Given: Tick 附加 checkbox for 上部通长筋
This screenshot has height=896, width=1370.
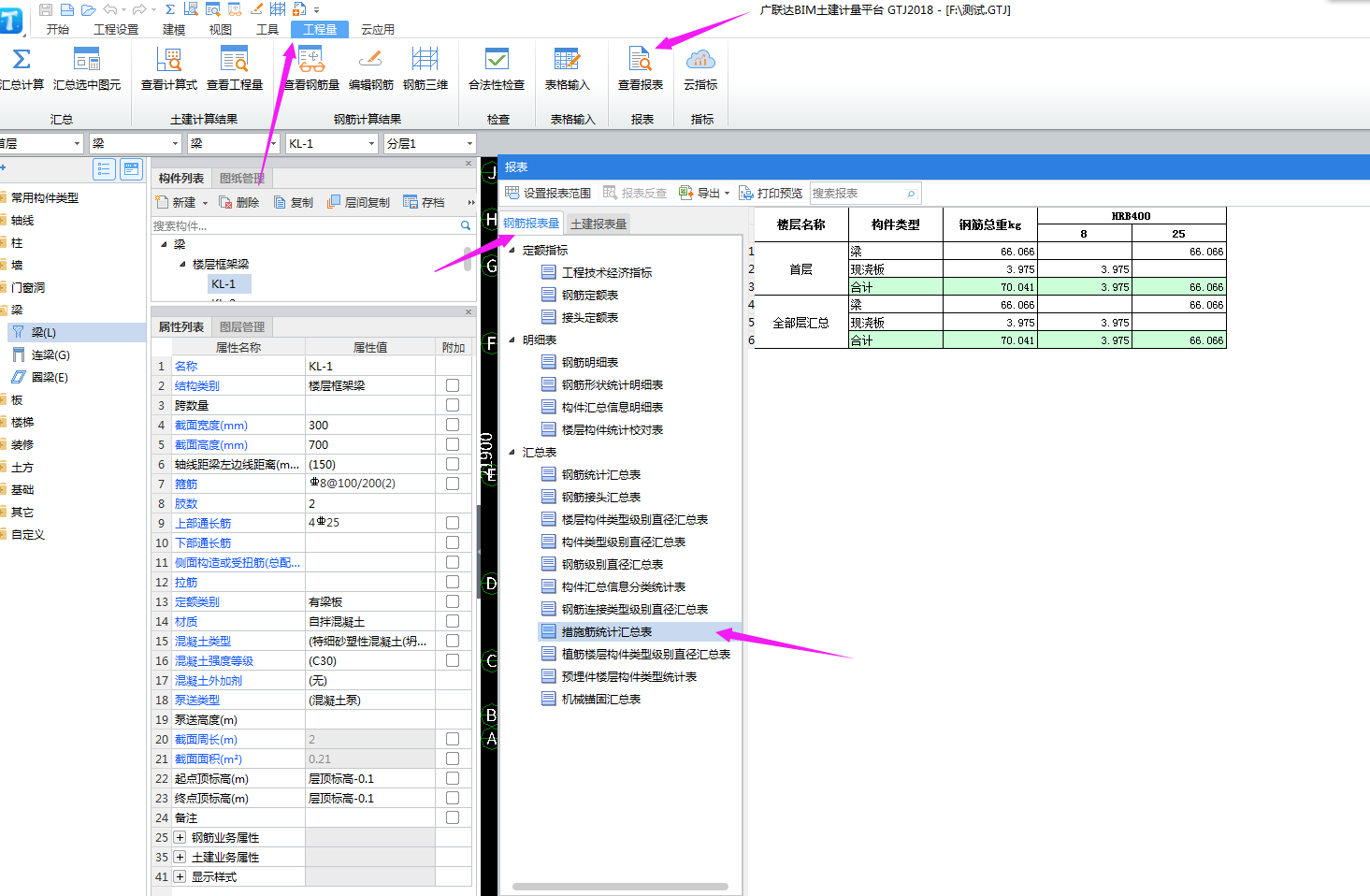Looking at the screenshot, I should coord(453,523).
